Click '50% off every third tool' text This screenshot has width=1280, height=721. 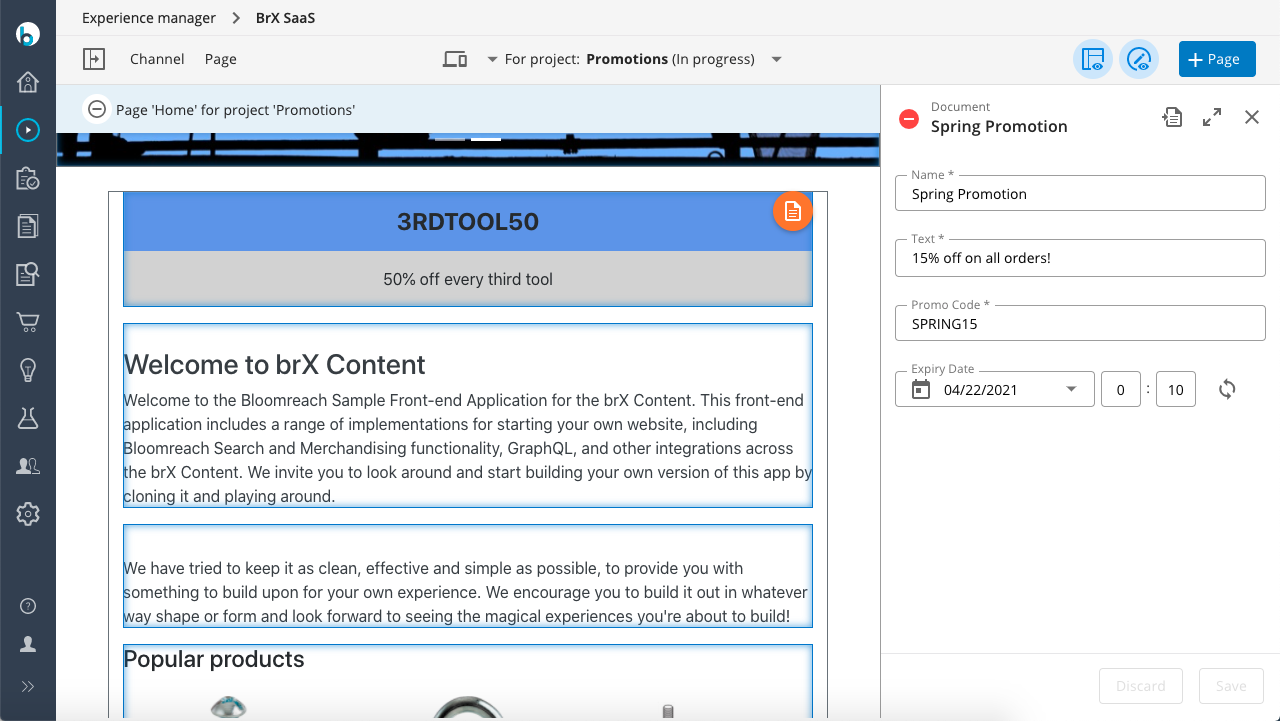(468, 279)
